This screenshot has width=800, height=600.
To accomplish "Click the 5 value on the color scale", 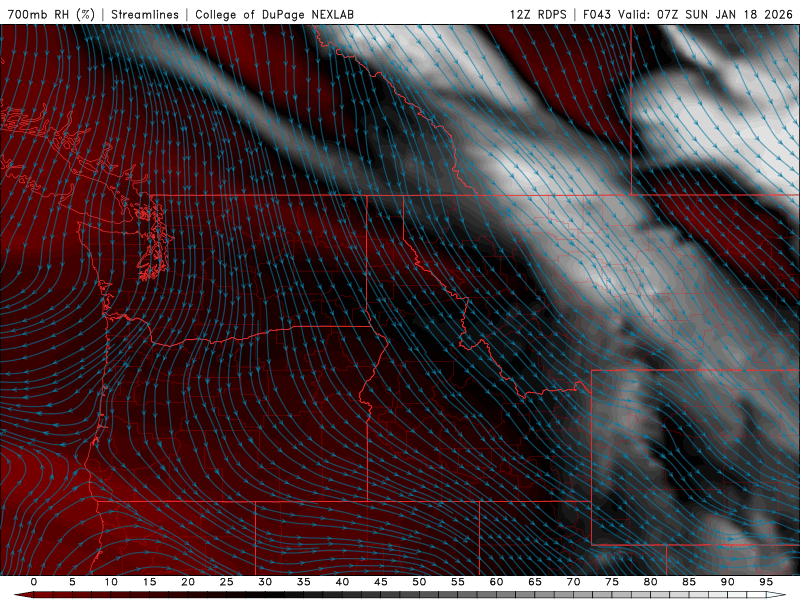I will 72,582.
